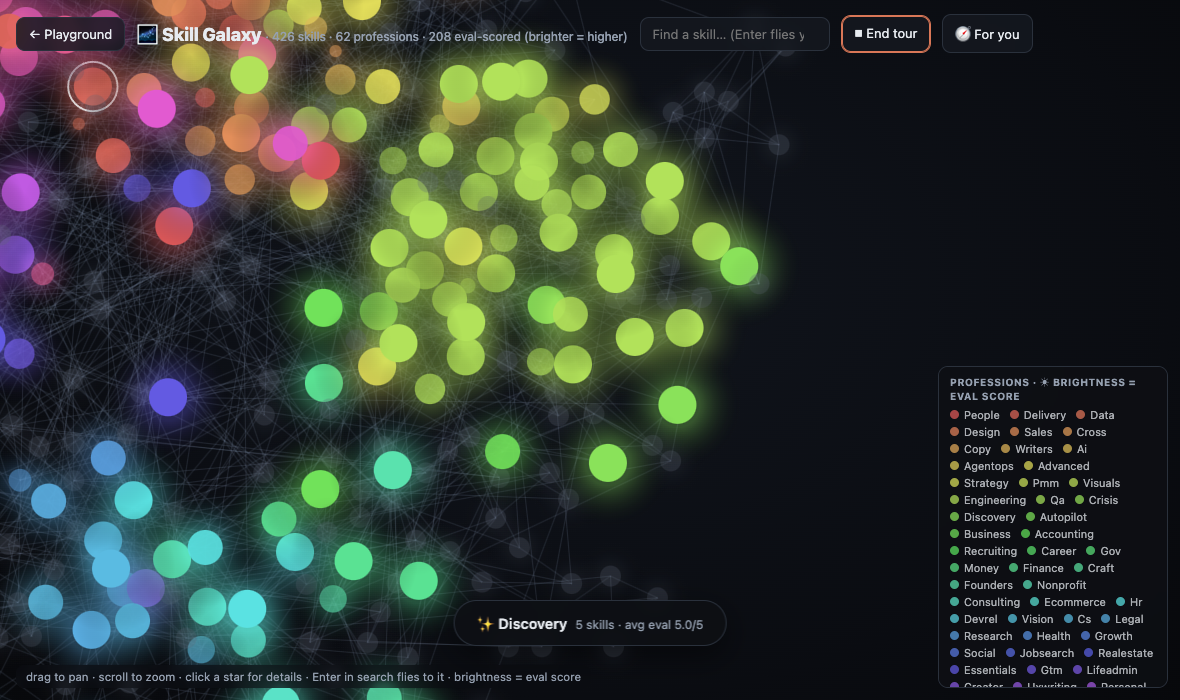Pick Money in the professions legend
The image size is (1180, 700).
(x=975, y=568)
